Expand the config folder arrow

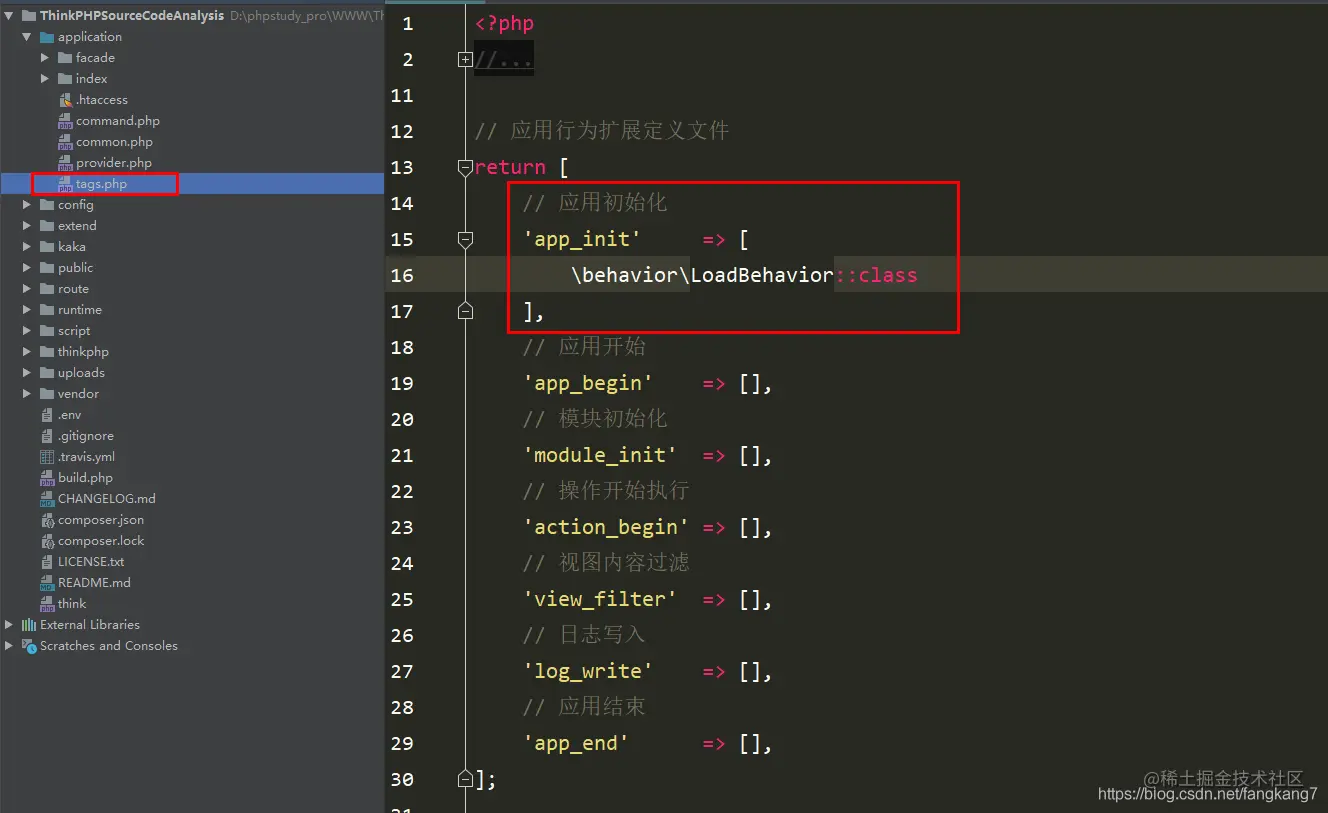[x=27, y=205]
